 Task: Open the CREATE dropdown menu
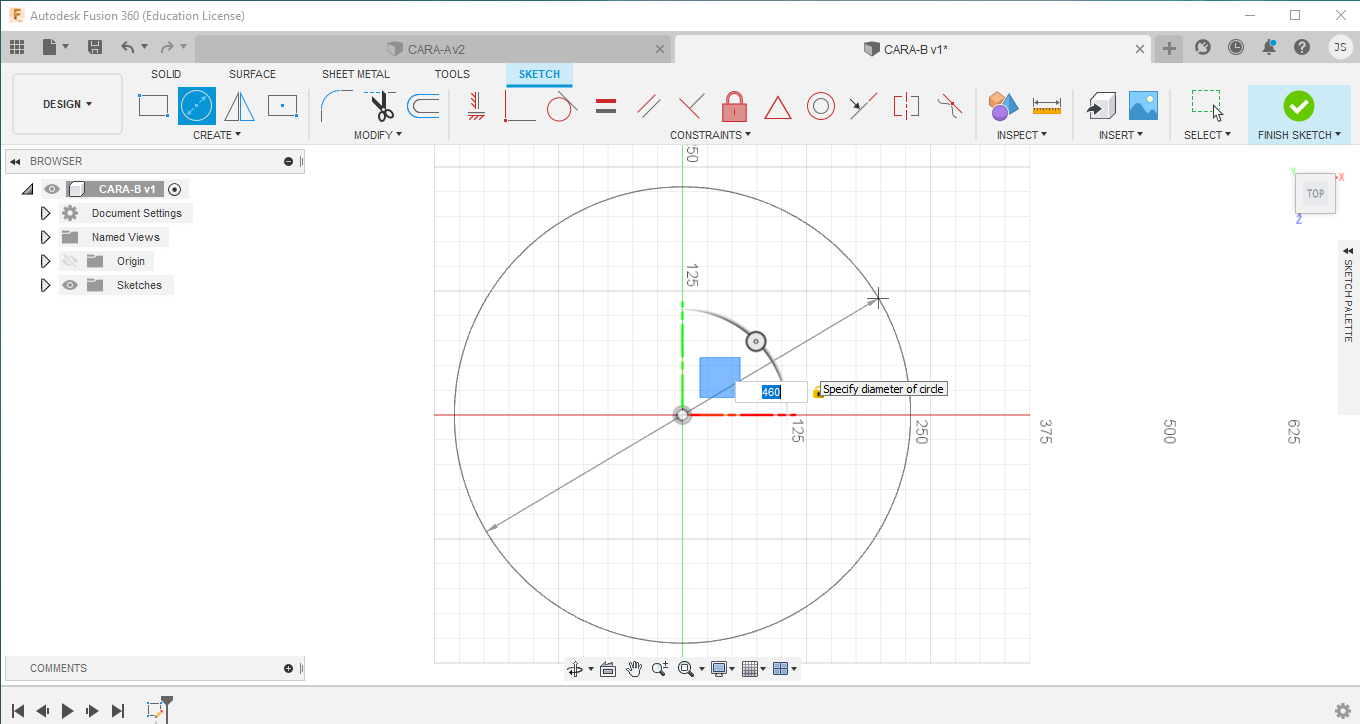pyautogui.click(x=217, y=135)
